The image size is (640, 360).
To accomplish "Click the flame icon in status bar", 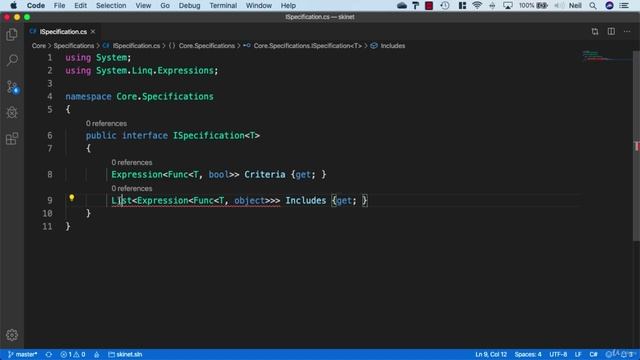I will coord(97,354).
